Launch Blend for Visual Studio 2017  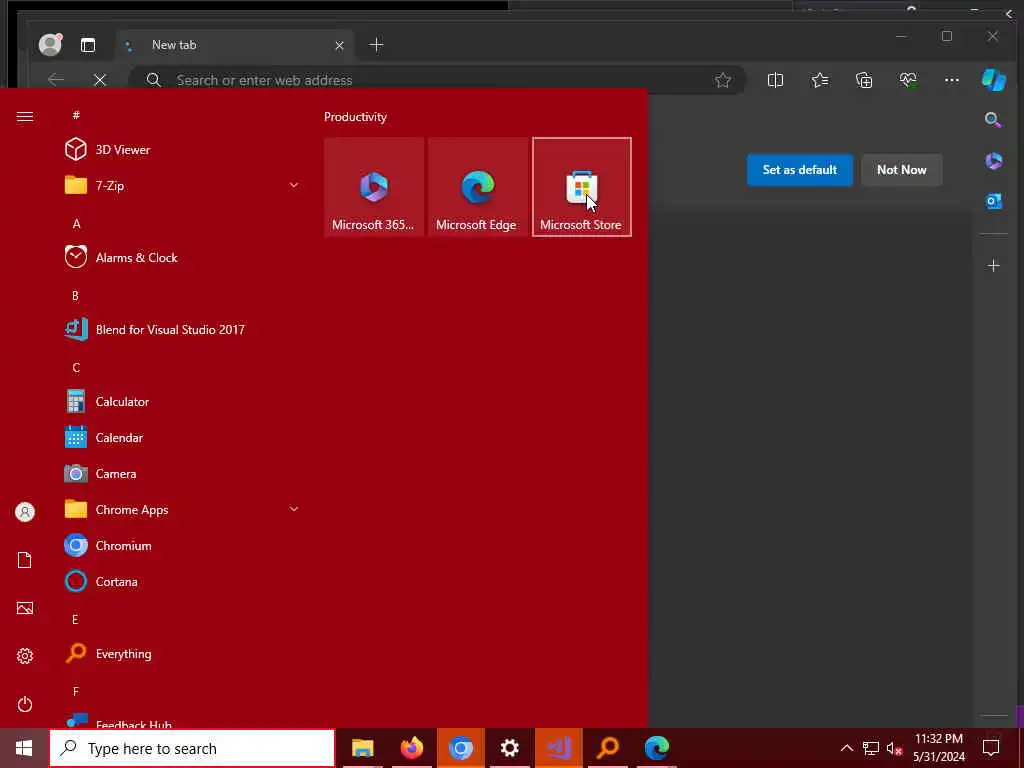183,330
